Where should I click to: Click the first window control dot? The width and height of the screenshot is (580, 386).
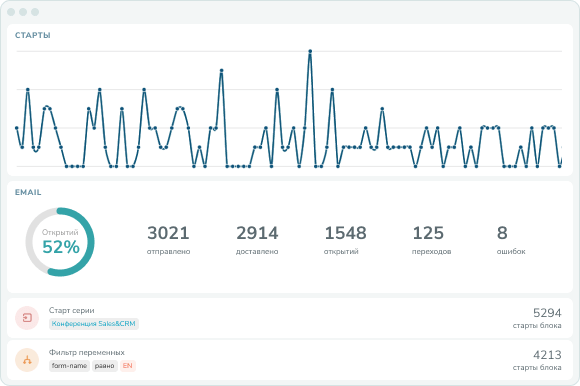11,12
